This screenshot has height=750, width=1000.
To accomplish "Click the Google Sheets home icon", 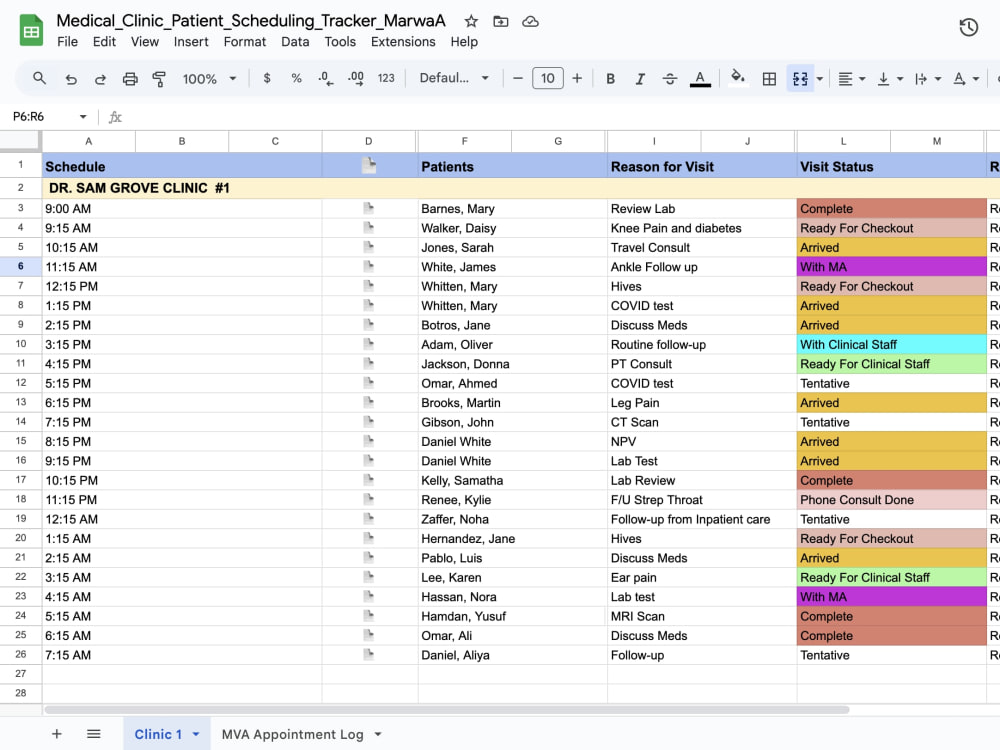I will tap(31, 31).
